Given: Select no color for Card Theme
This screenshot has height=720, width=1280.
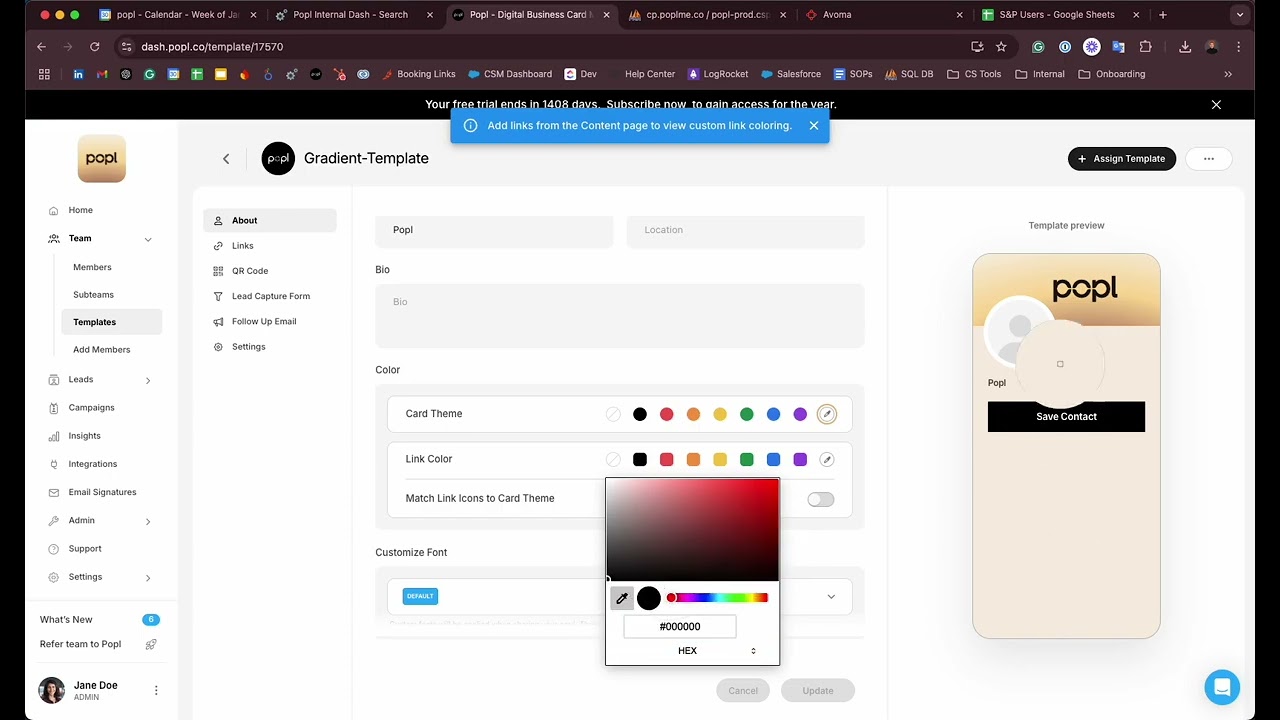Looking at the screenshot, I should [x=613, y=414].
